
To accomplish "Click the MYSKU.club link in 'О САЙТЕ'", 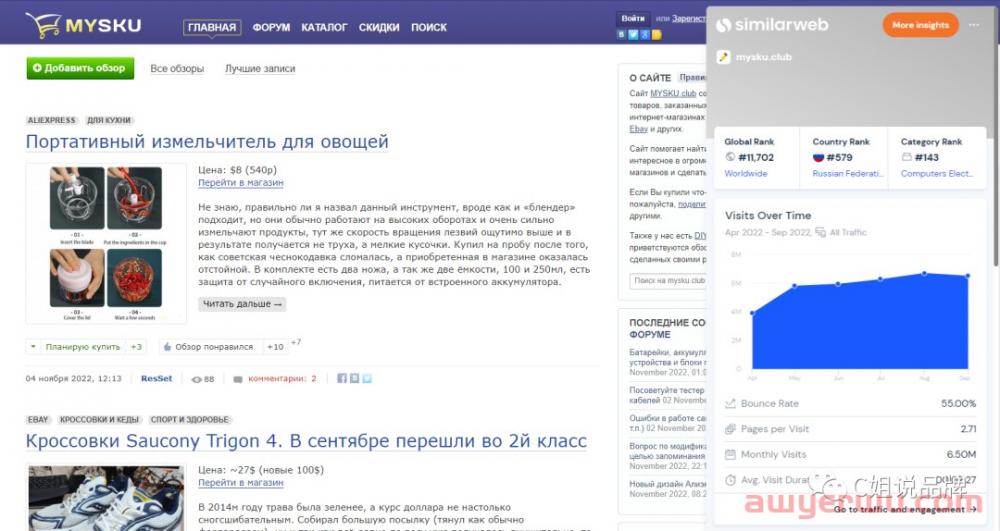I will pyautogui.click(x=673, y=93).
